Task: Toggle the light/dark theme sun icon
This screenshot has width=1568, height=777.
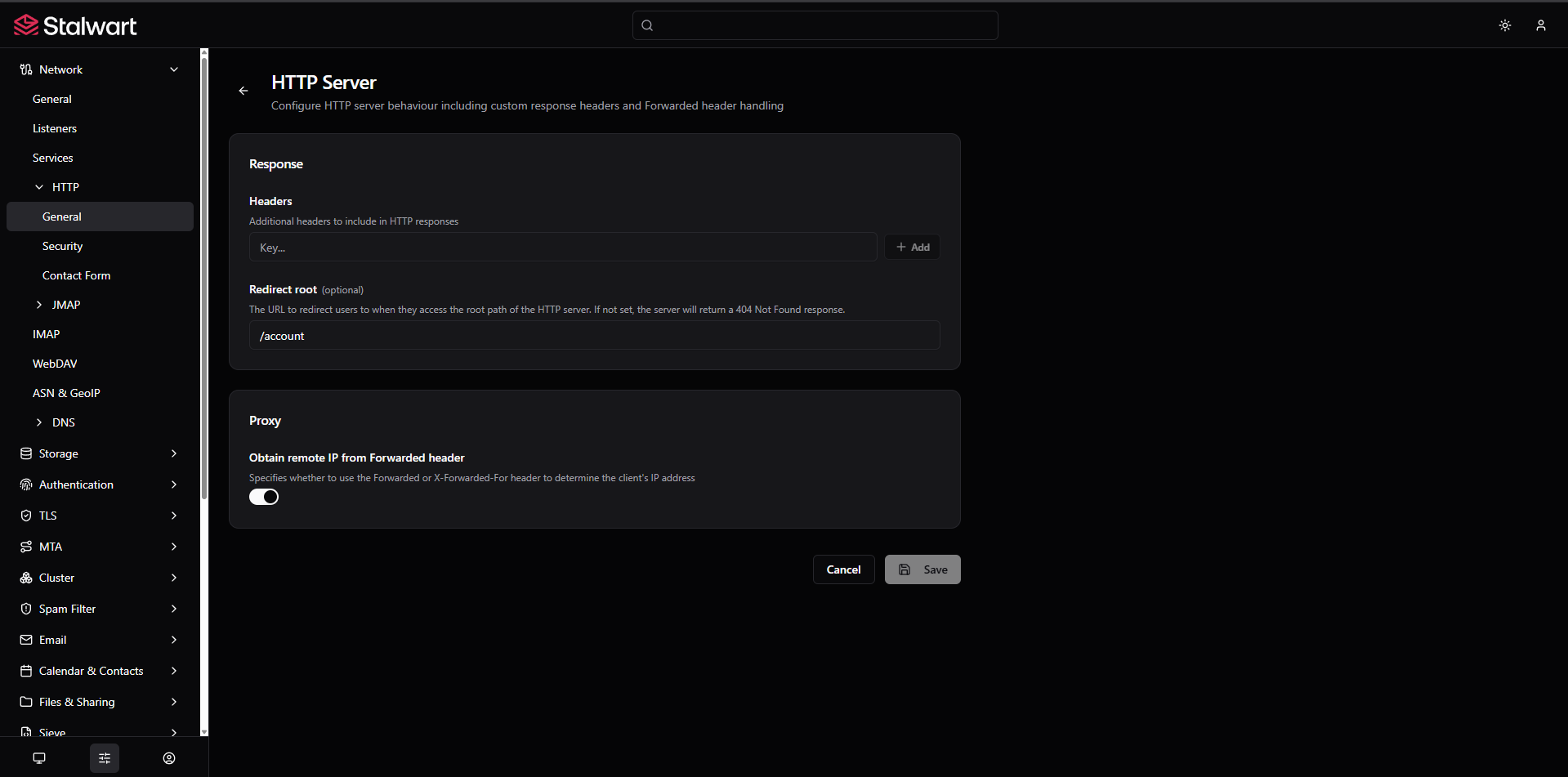Action: click(1505, 25)
